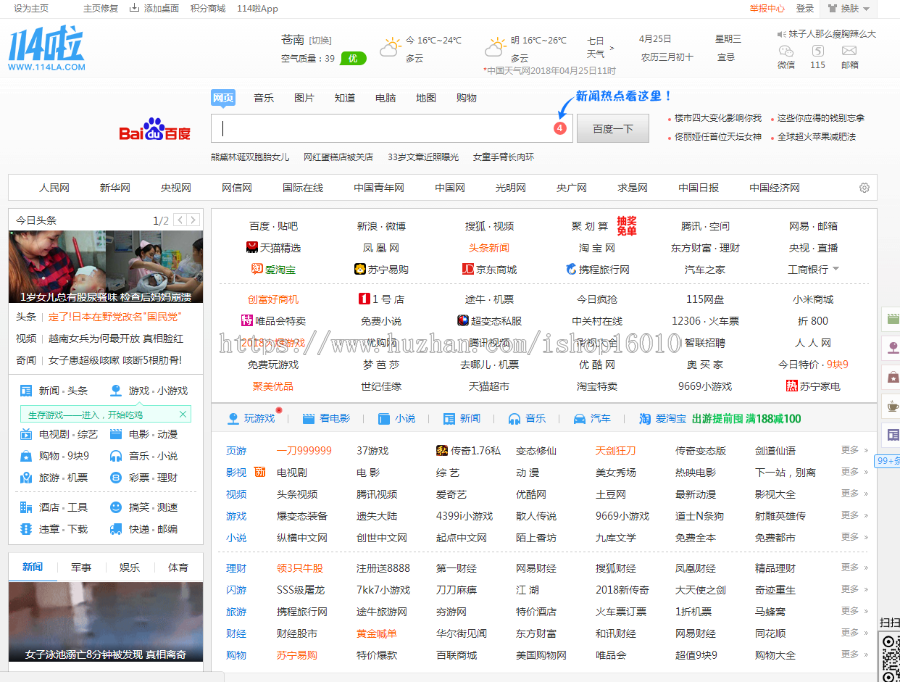Open page settings gear icon

click(864, 188)
